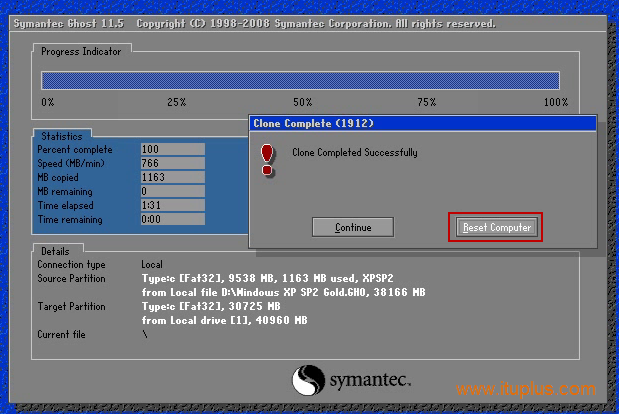This screenshot has height=414, width=619.
Task: Click the Continue button
Action: click(x=353, y=227)
